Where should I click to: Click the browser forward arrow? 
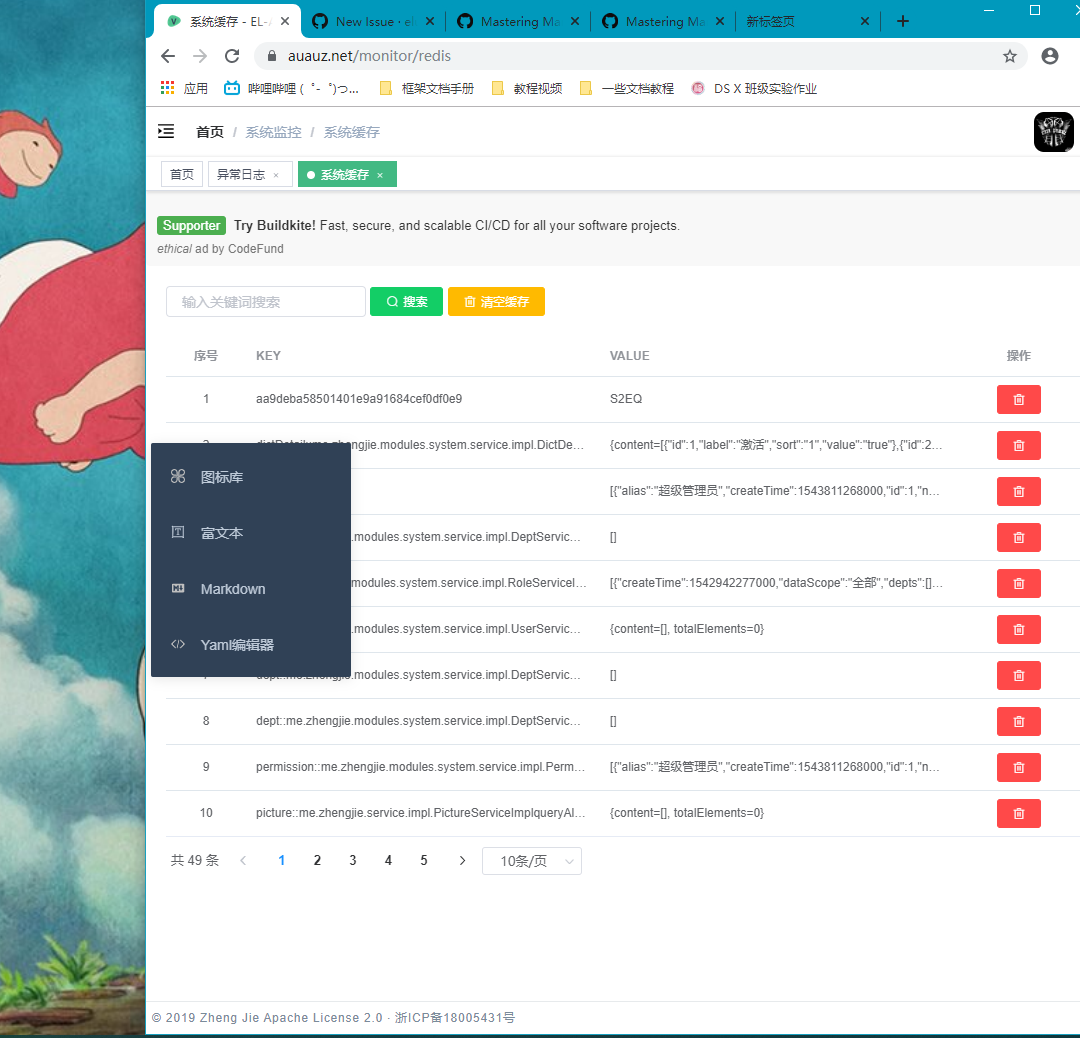(200, 56)
